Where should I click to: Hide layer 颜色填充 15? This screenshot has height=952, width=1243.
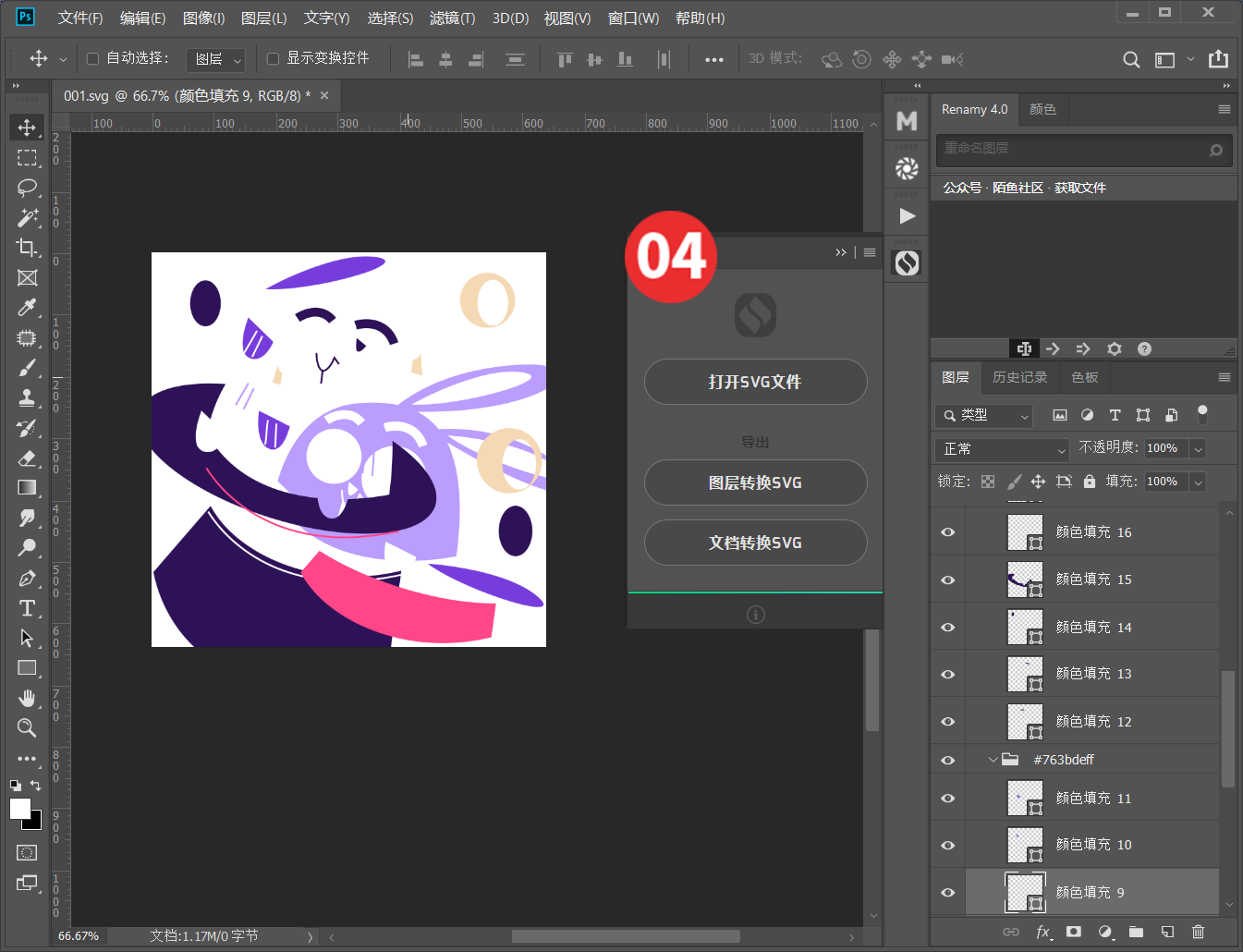(x=948, y=580)
